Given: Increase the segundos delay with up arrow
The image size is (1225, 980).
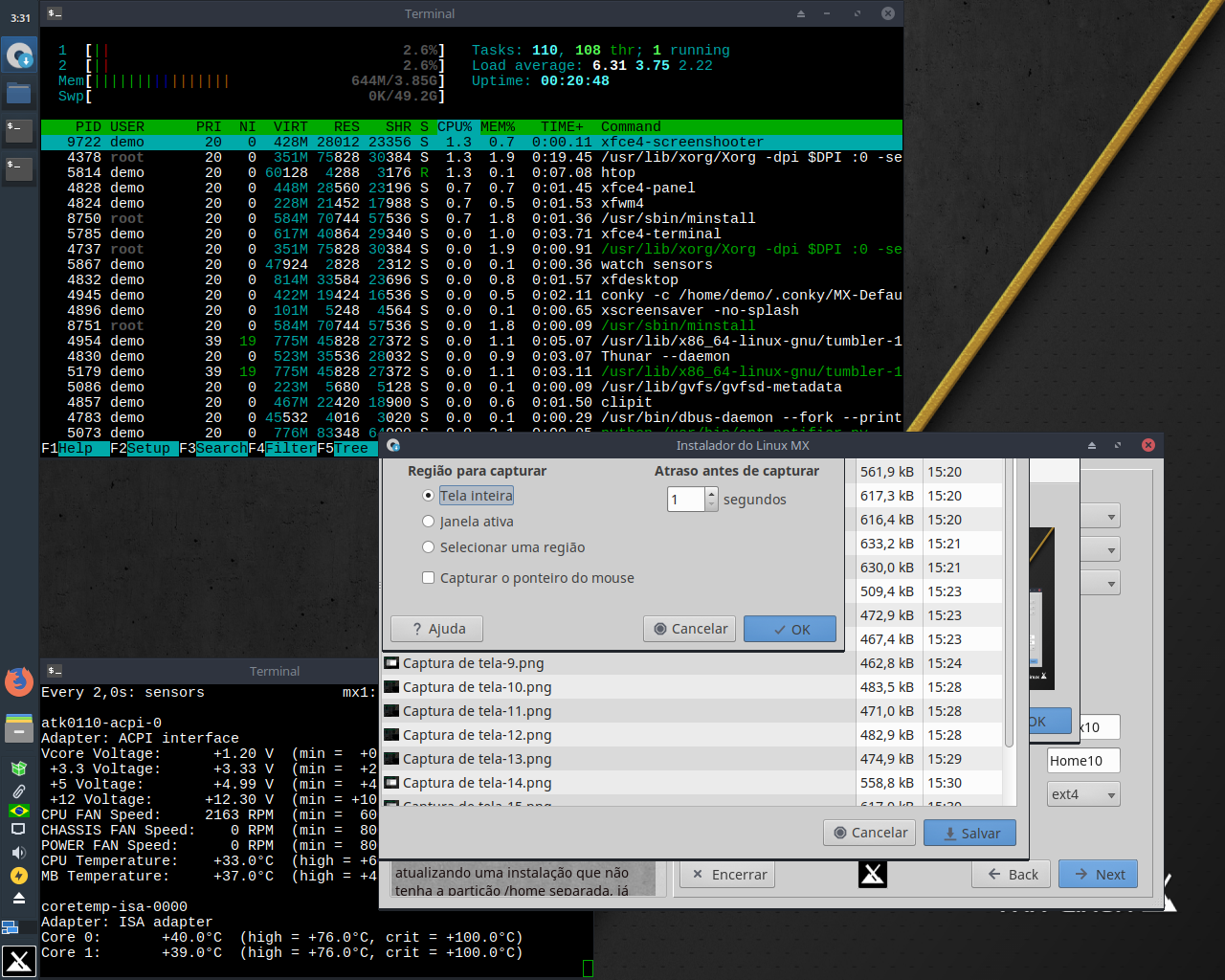Looking at the screenshot, I should tap(711, 493).
